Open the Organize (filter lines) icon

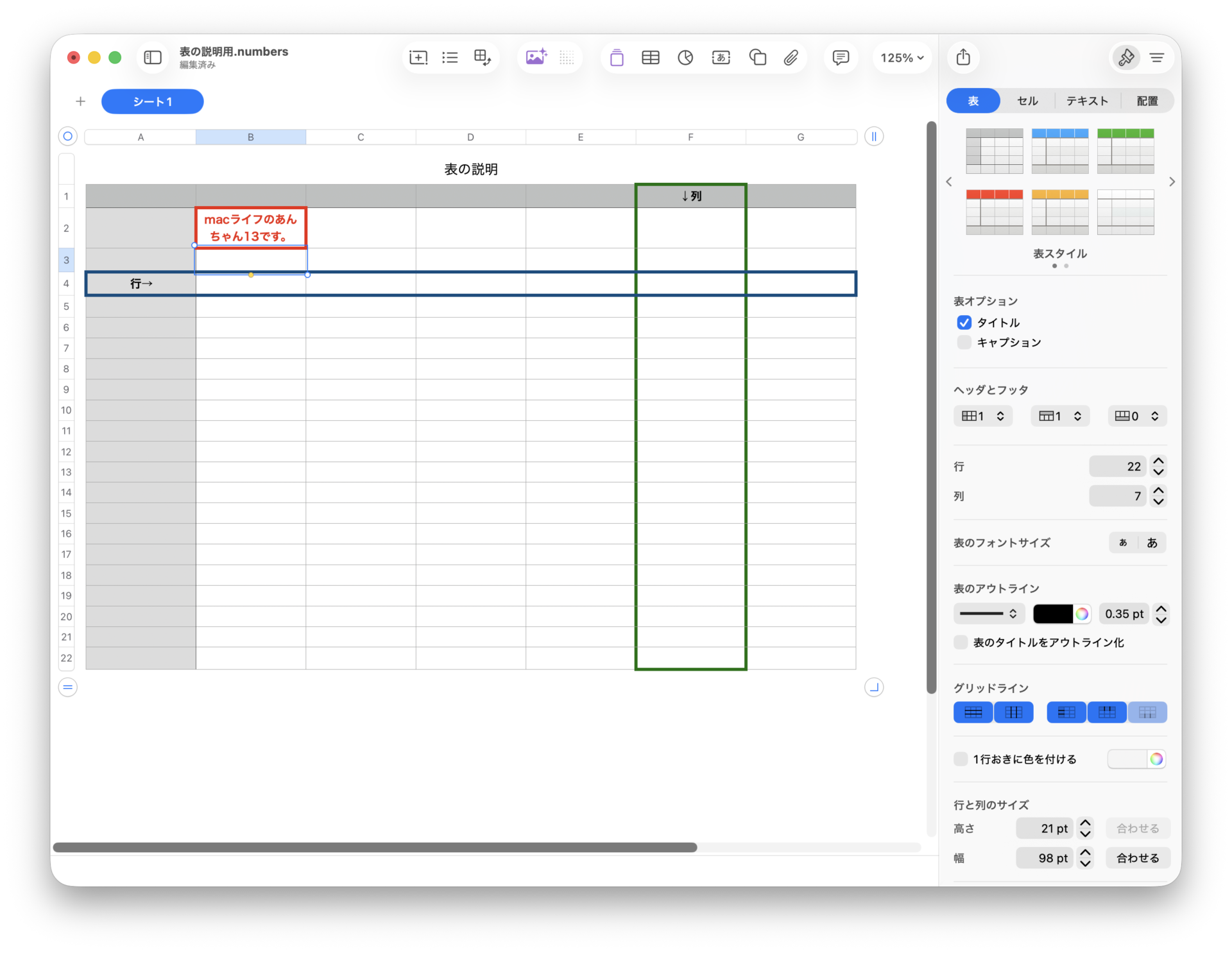[1157, 58]
